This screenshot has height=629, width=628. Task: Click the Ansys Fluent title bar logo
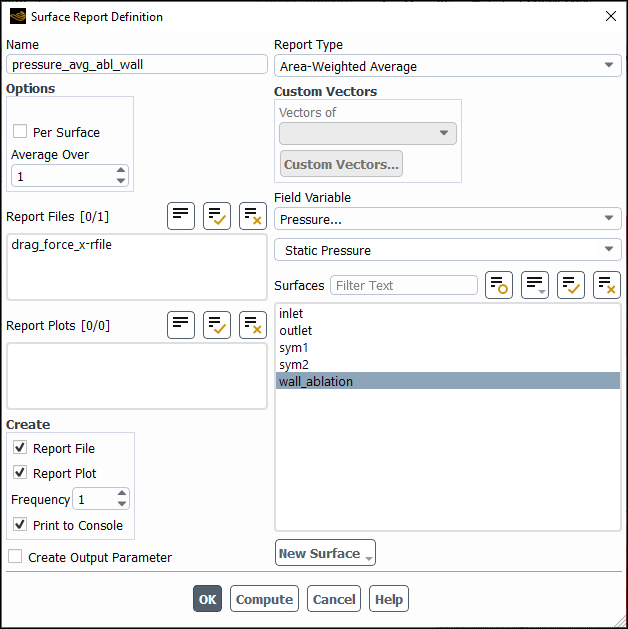pos(18,17)
